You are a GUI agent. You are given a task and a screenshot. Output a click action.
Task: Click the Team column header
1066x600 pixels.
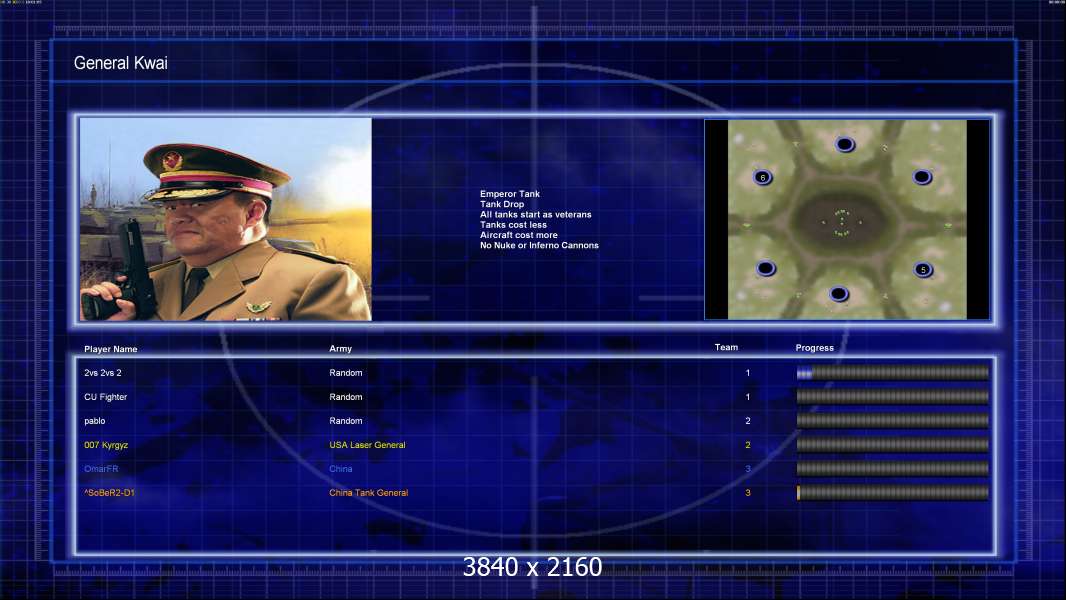pos(726,347)
